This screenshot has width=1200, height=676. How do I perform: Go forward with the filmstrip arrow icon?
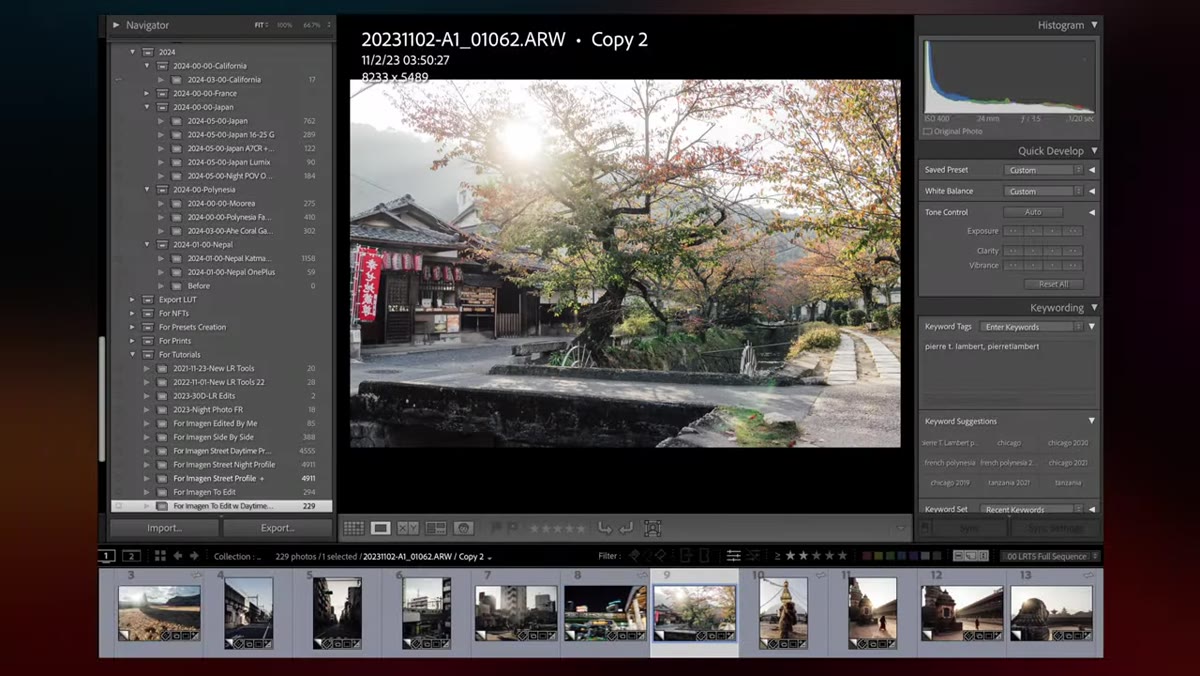tap(194, 556)
